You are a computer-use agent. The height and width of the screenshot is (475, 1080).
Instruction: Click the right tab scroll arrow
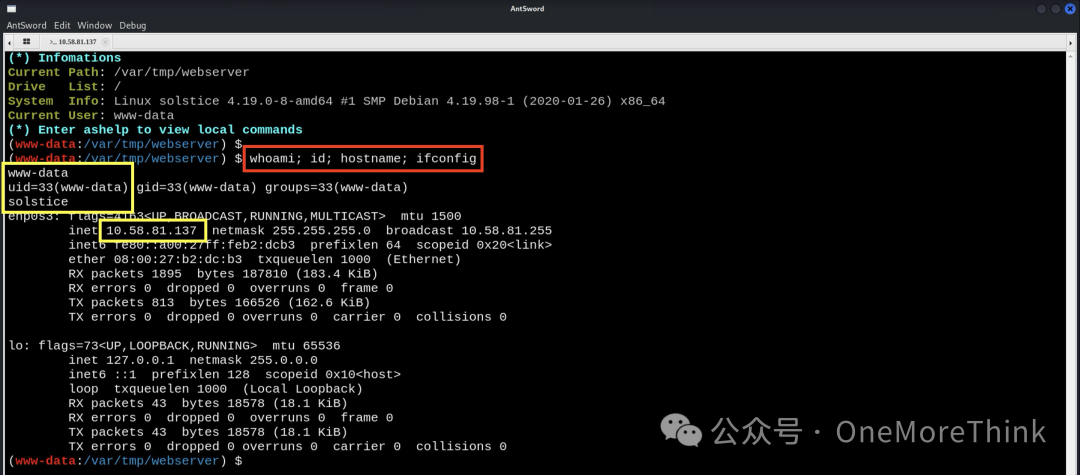click(1070, 42)
